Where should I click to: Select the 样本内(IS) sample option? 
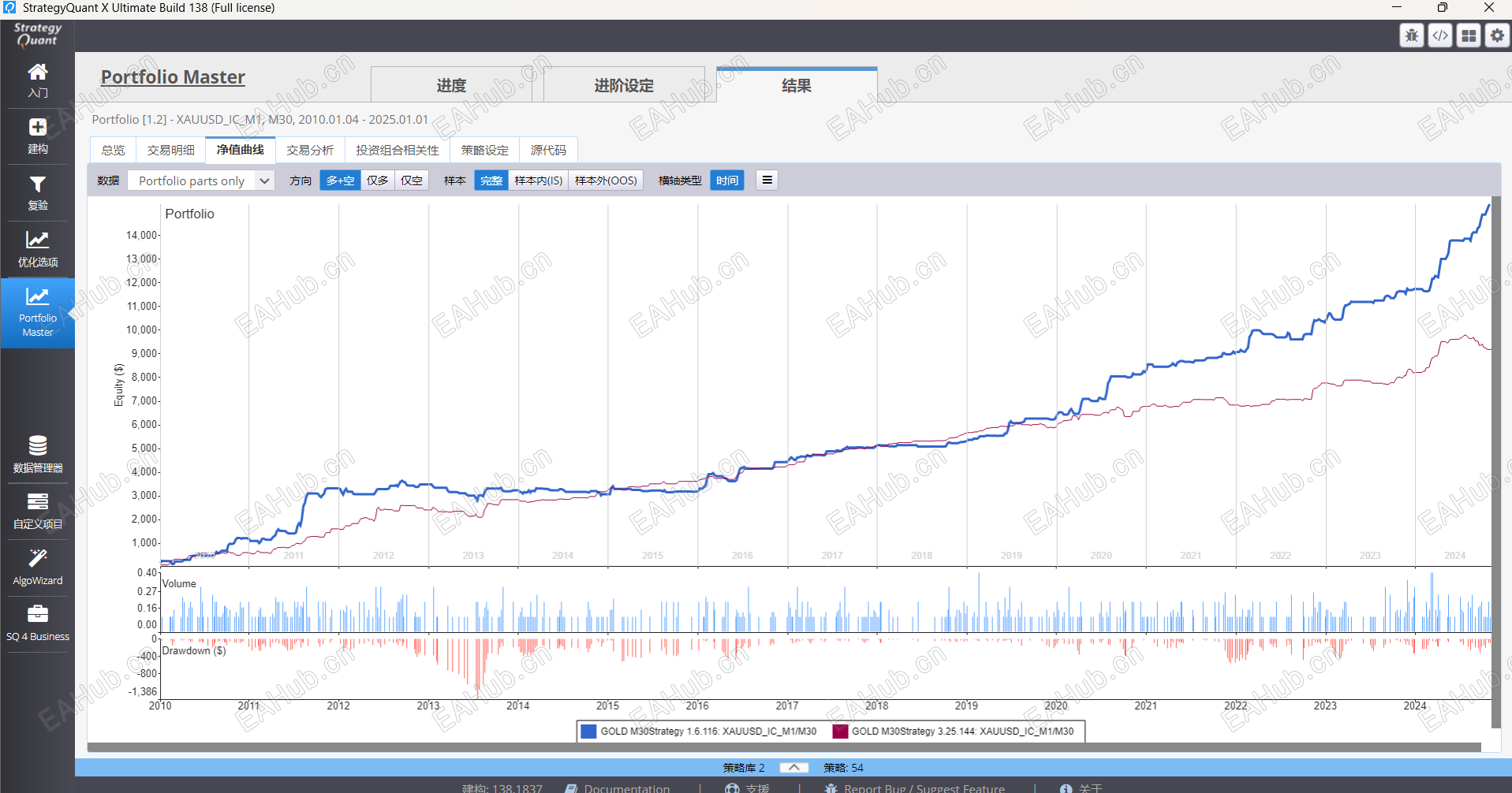(539, 181)
